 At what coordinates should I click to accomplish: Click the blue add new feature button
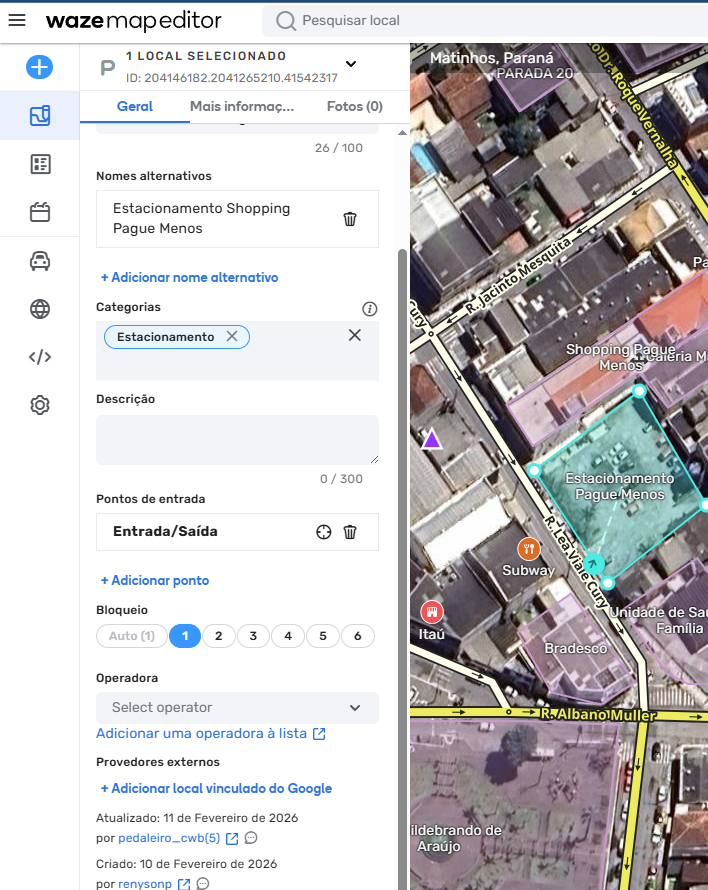click(40, 68)
